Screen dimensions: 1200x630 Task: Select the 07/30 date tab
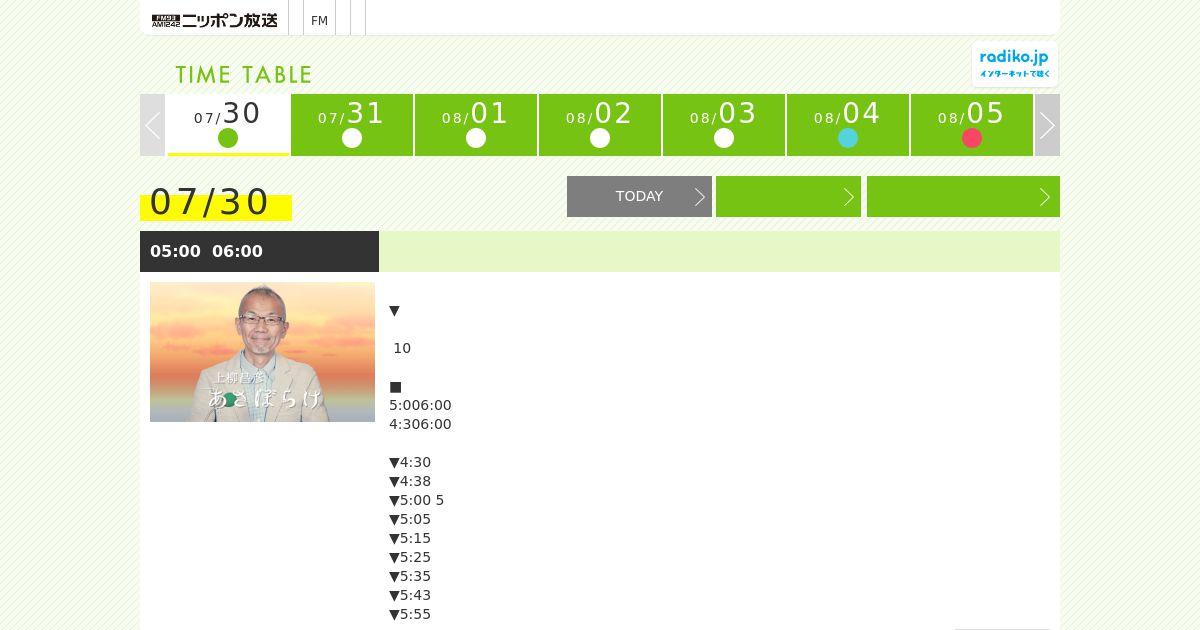pos(228,125)
